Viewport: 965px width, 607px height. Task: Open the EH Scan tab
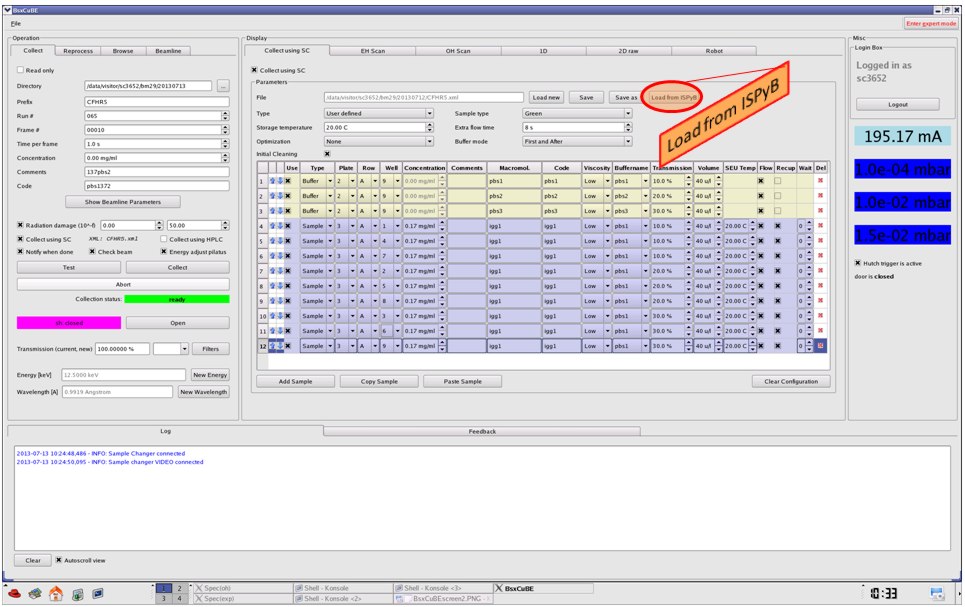coord(372,50)
